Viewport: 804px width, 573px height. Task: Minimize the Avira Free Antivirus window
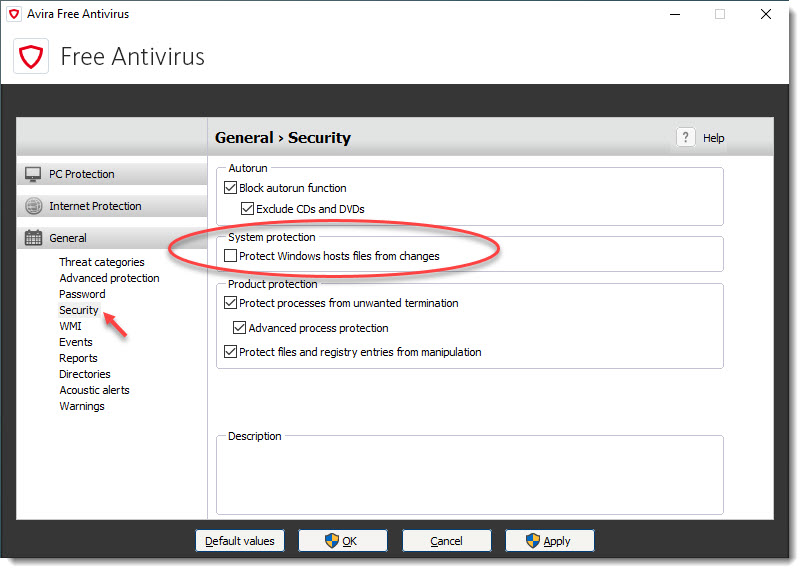coord(675,14)
